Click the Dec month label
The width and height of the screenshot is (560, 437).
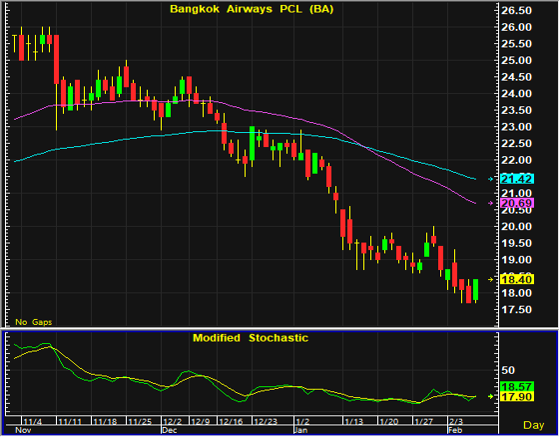(x=169, y=430)
